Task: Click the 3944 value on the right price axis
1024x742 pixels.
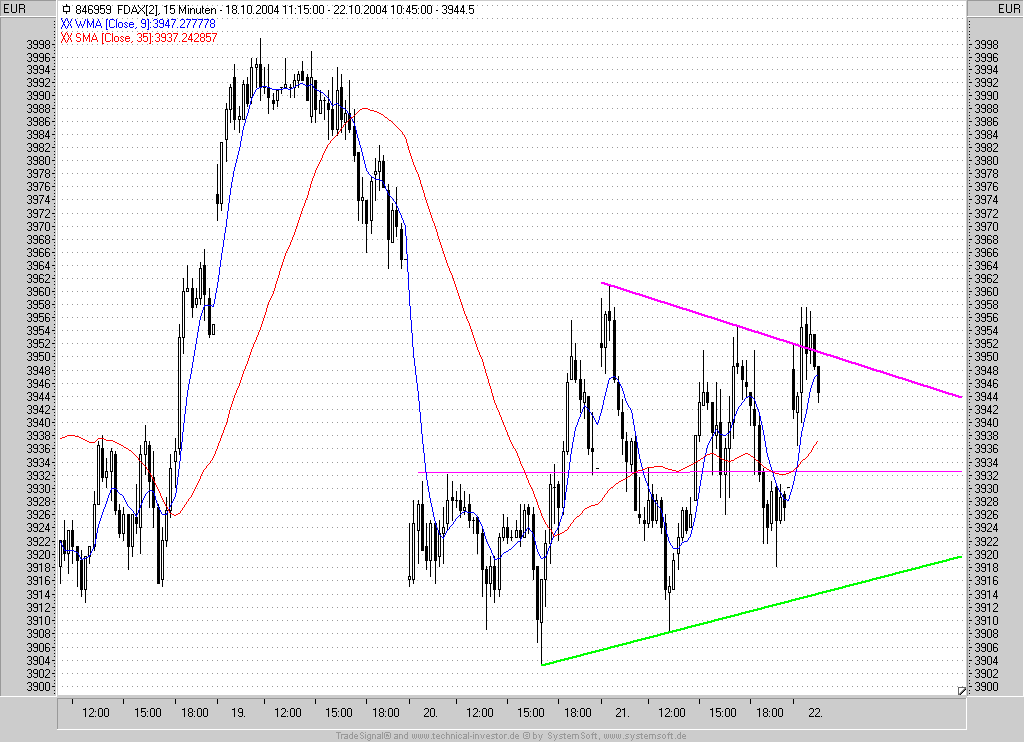Action: pyautogui.click(x=986, y=397)
